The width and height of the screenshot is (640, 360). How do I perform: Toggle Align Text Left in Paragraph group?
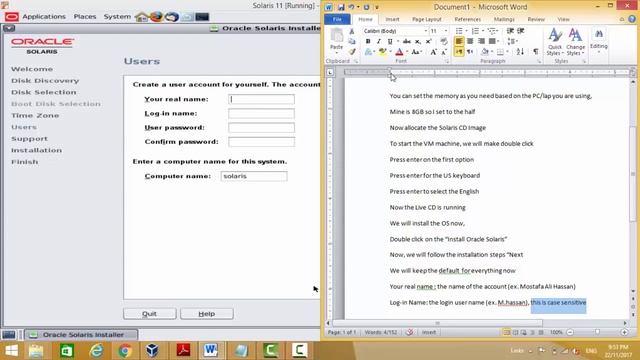(x=459, y=41)
